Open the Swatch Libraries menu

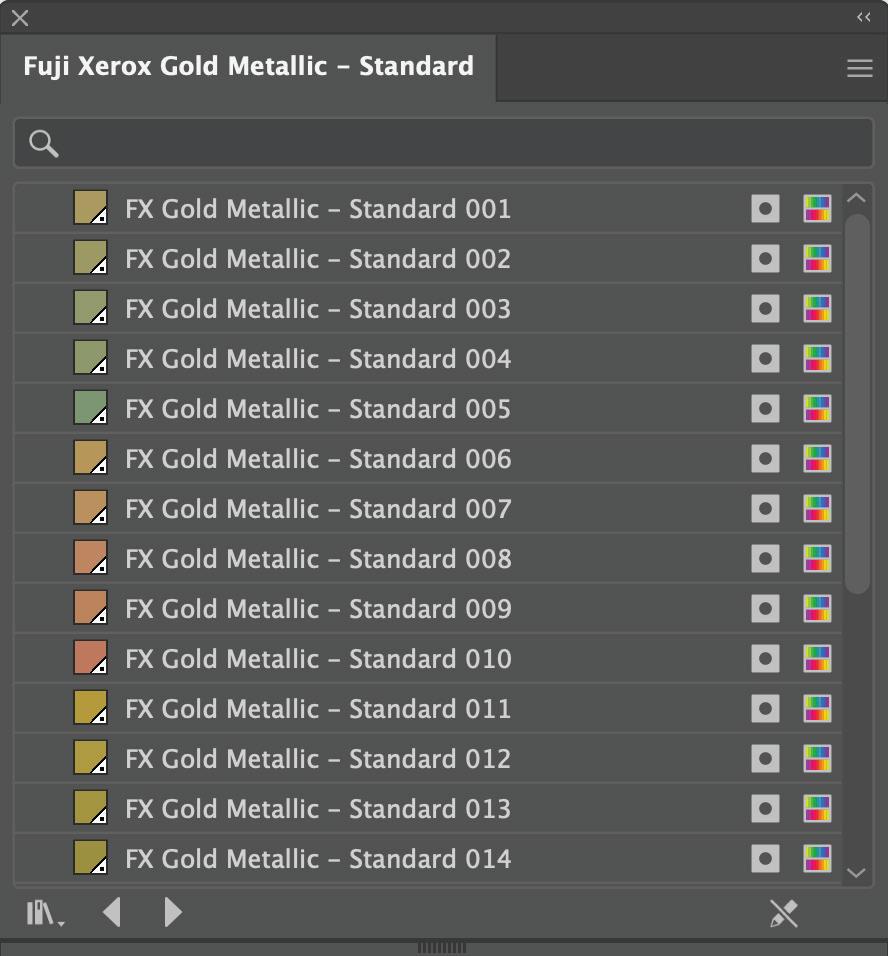point(44,912)
